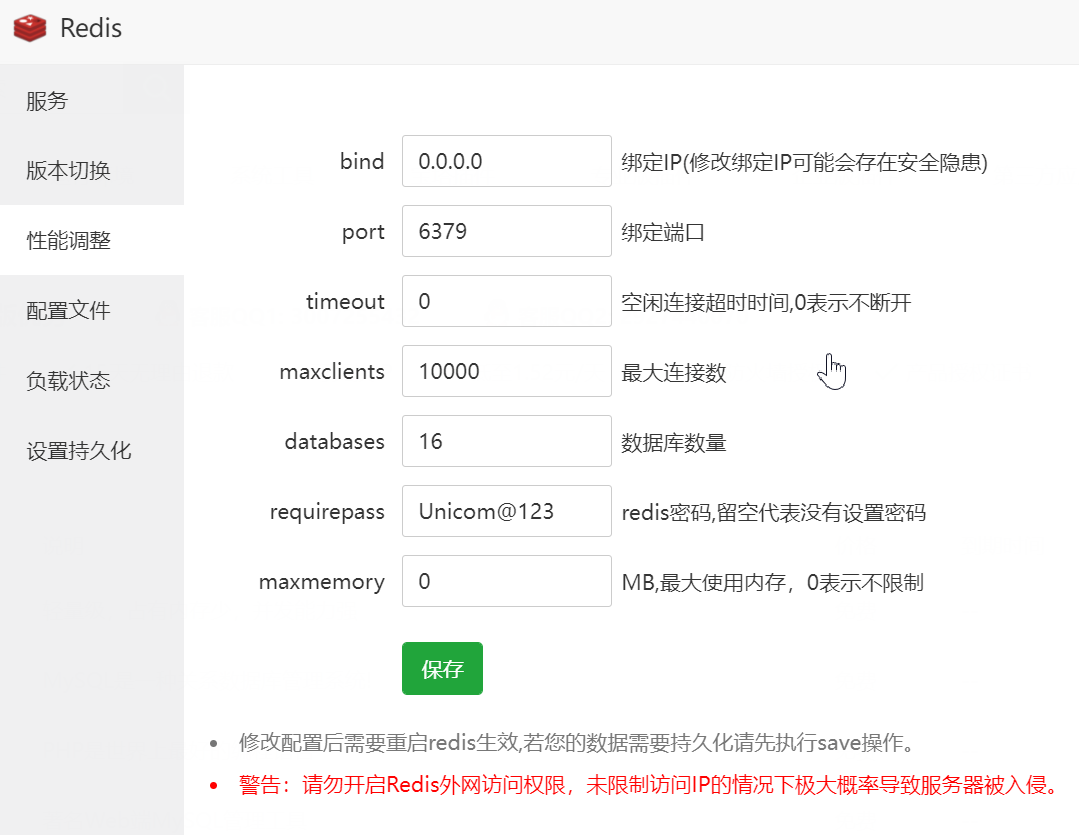Screen dimensions: 1079x835
Task: Save settings with the green 保存 button
Action: 442,668
